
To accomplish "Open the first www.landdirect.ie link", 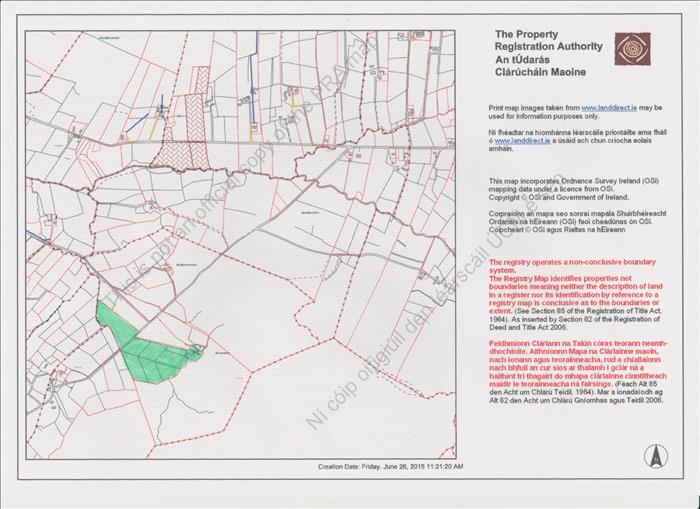I will click(x=609, y=108).
